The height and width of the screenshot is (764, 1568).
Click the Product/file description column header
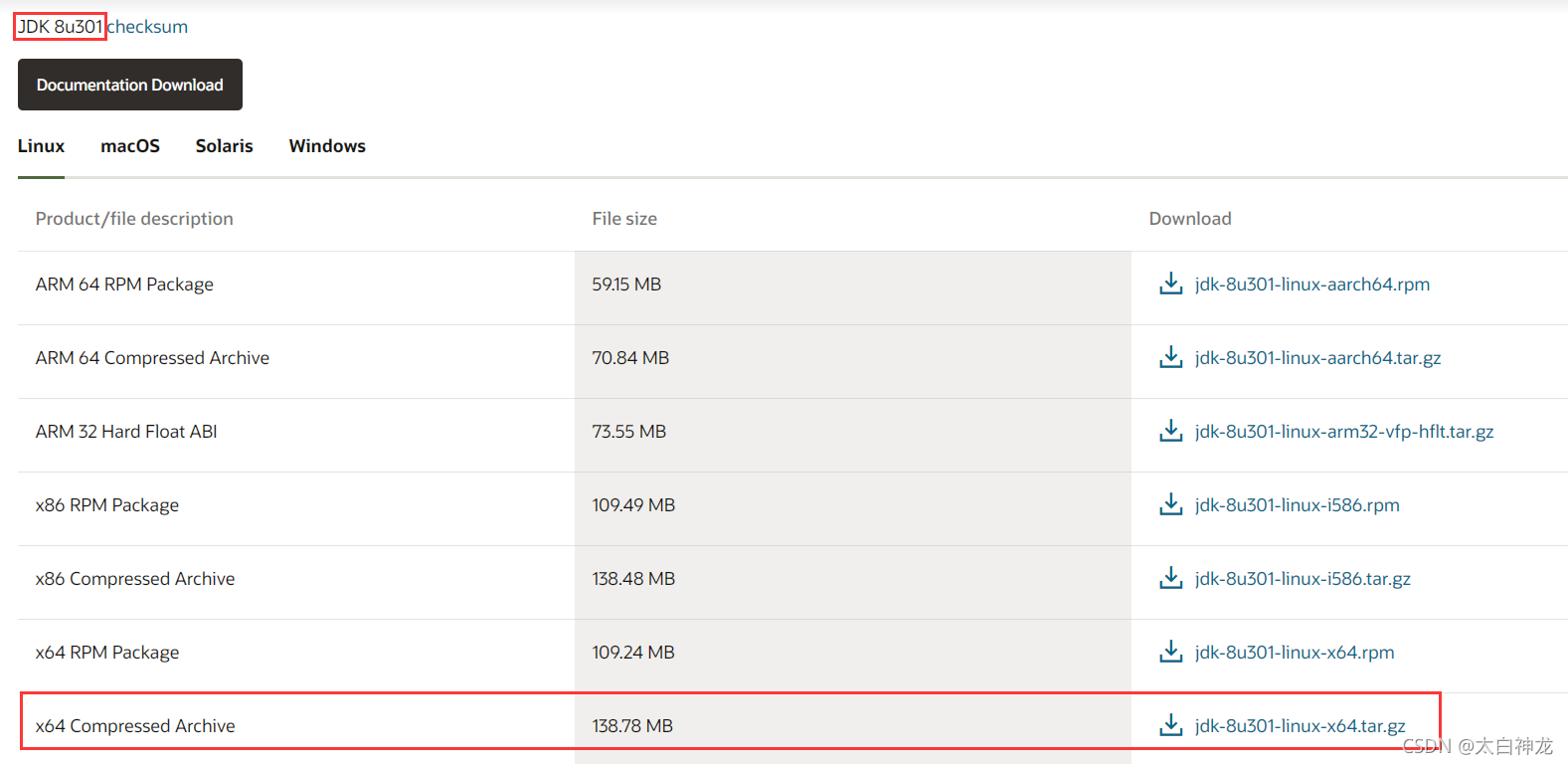pos(134,219)
